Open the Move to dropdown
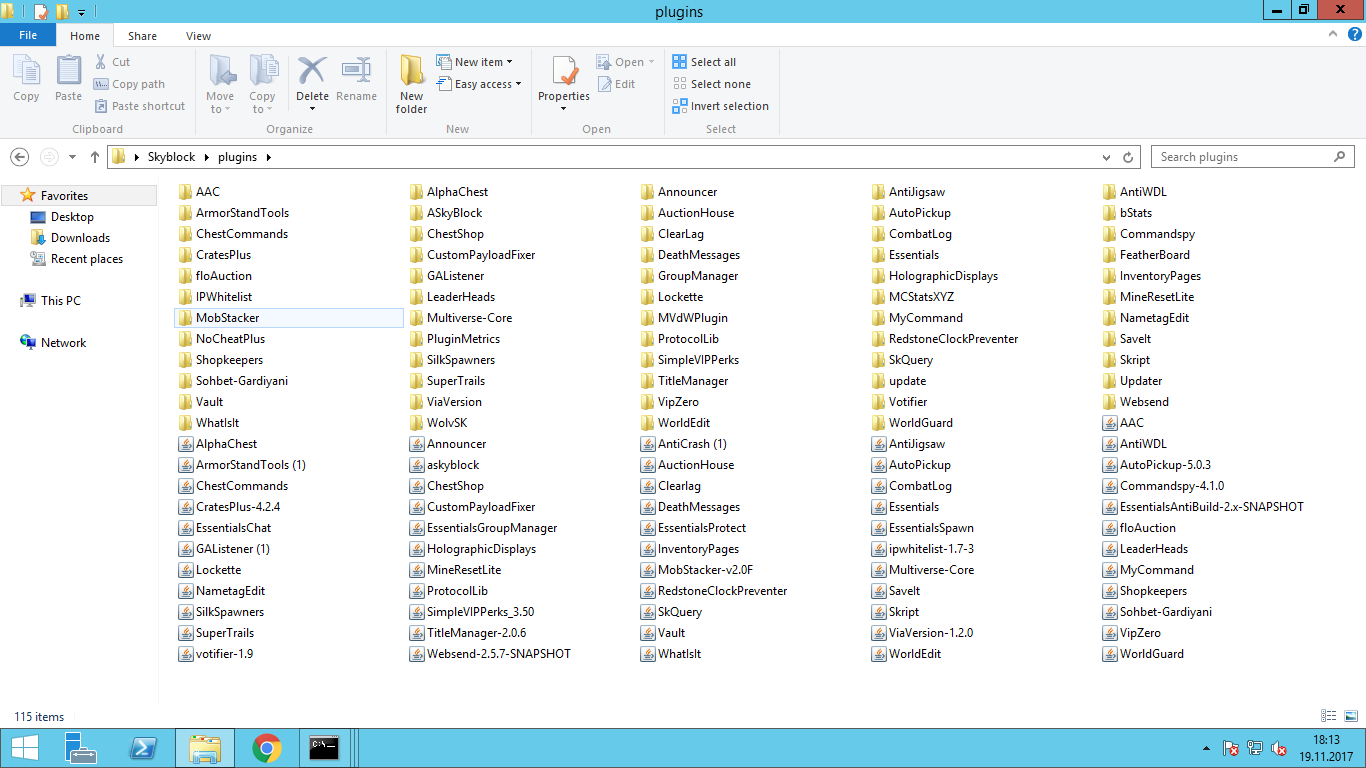This screenshot has width=1366, height=768. (x=220, y=103)
